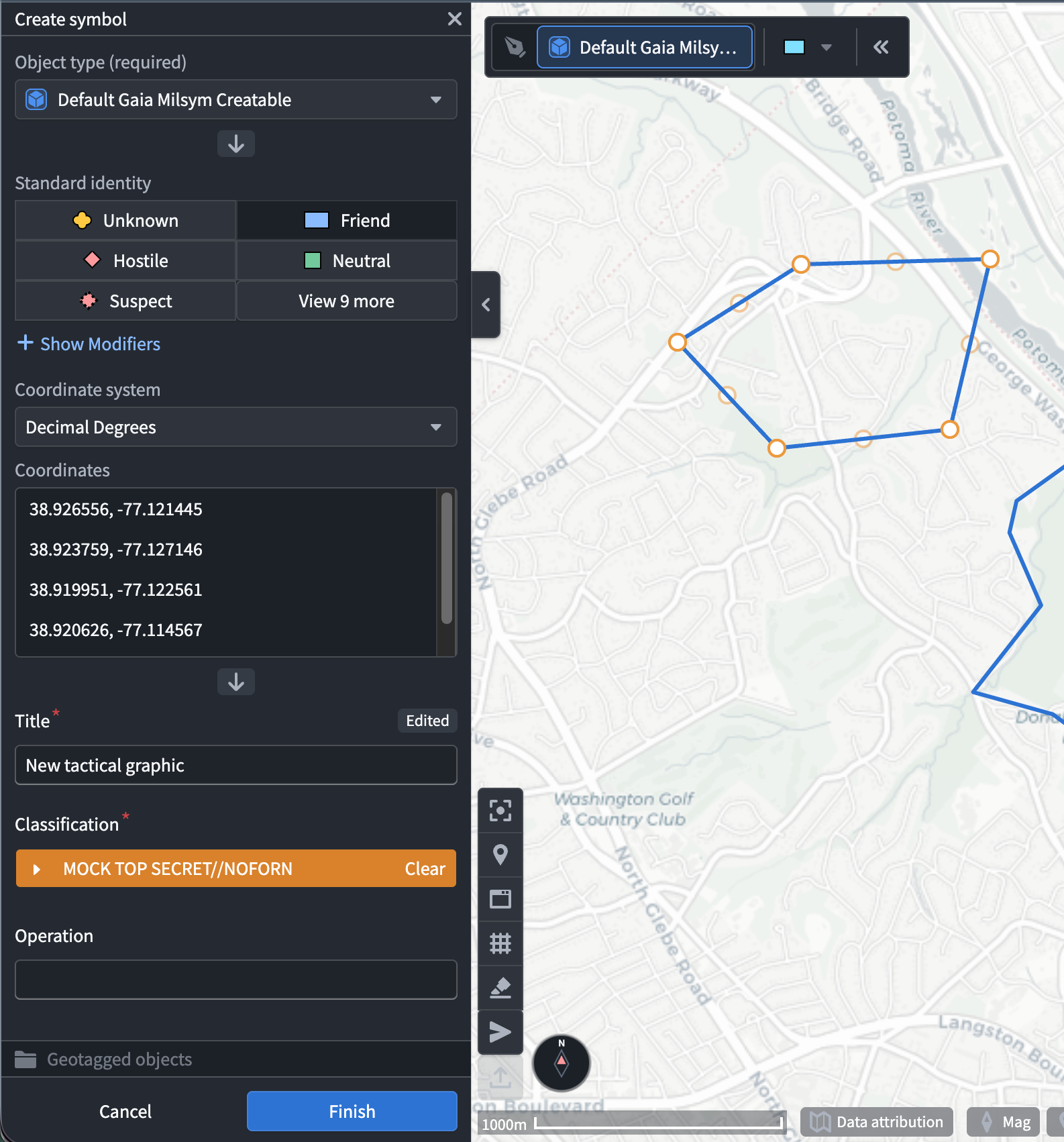The width and height of the screenshot is (1064, 1142).
Task: Open Geotagged objects folder
Action: [x=103, y=1059]
